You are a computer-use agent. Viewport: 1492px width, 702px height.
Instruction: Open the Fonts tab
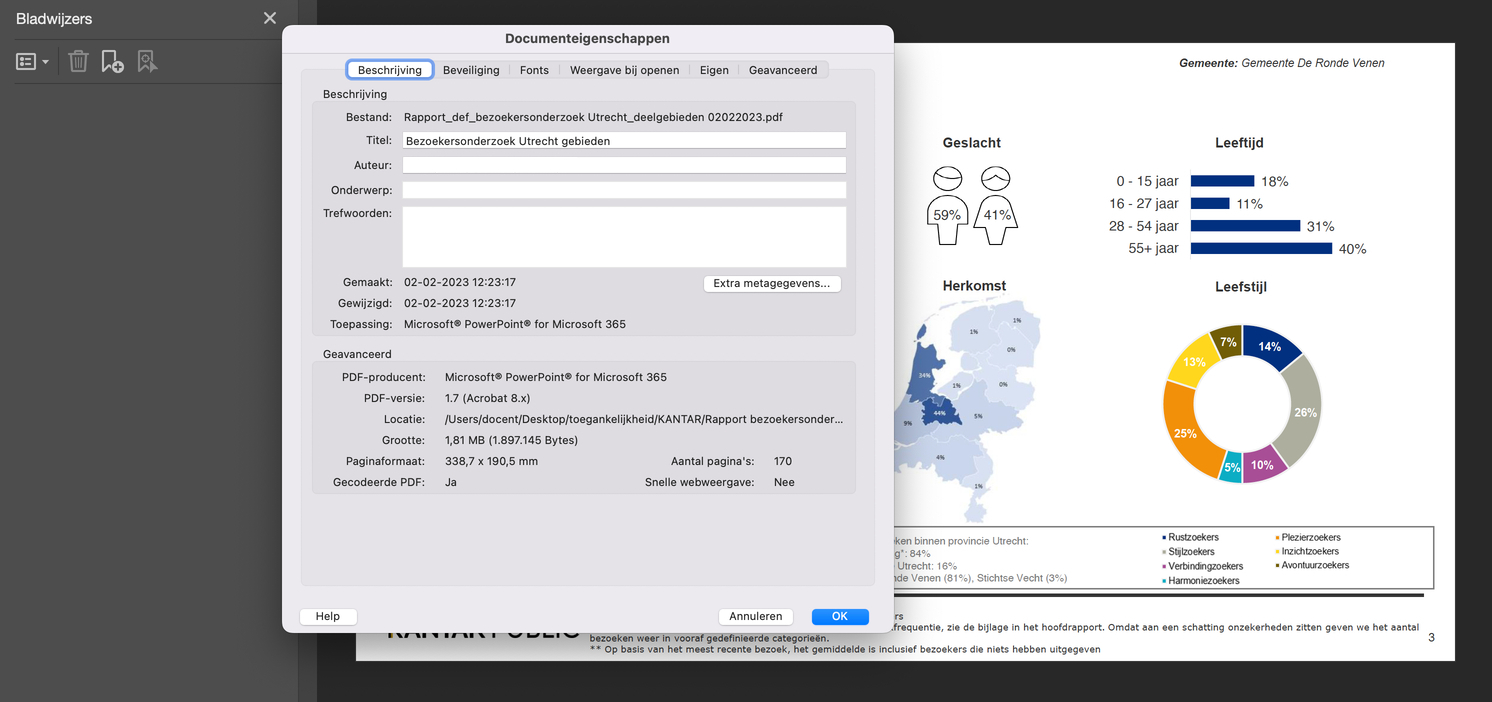tap(534, 70)
